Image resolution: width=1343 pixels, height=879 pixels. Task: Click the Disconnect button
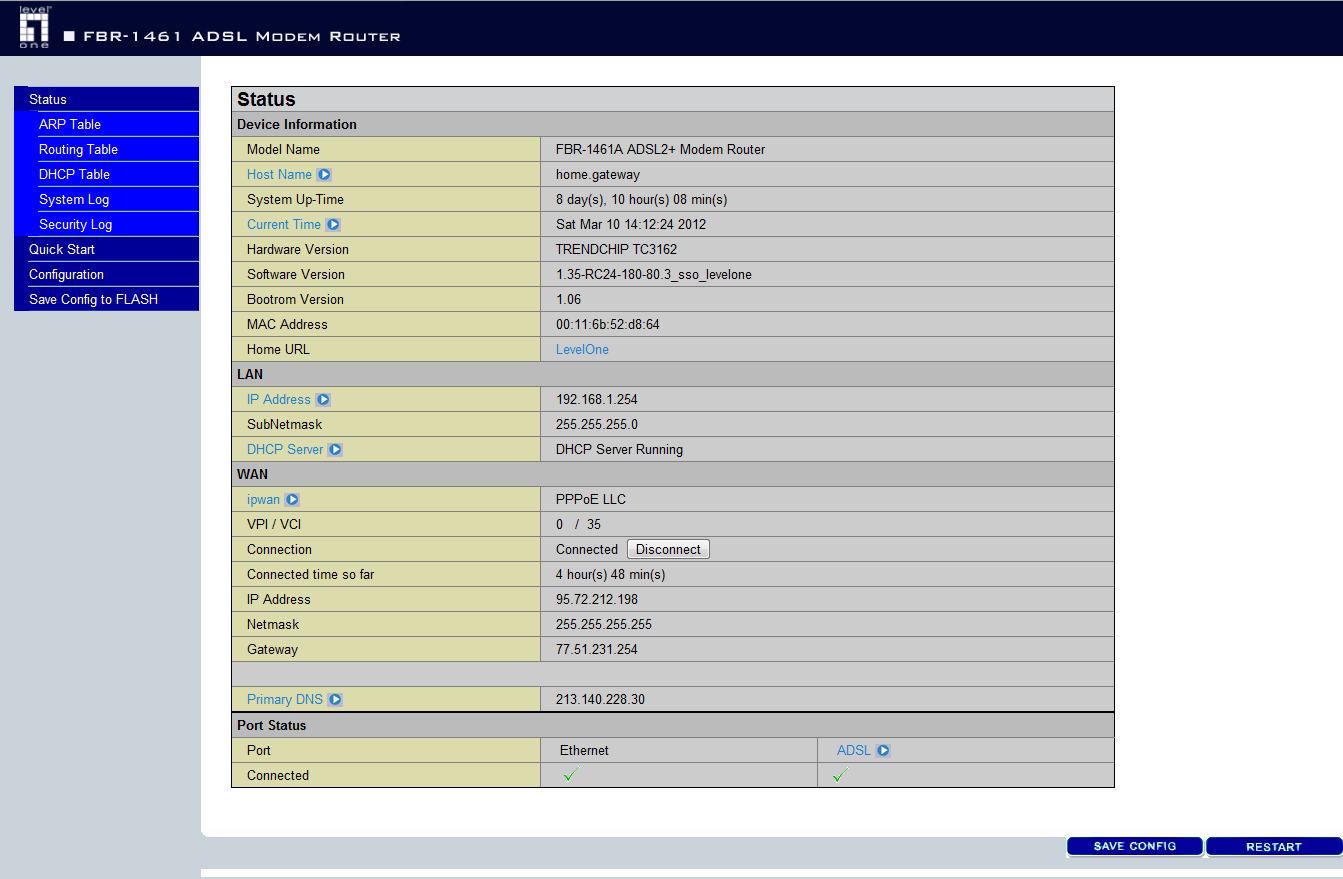tap(668, 549)
